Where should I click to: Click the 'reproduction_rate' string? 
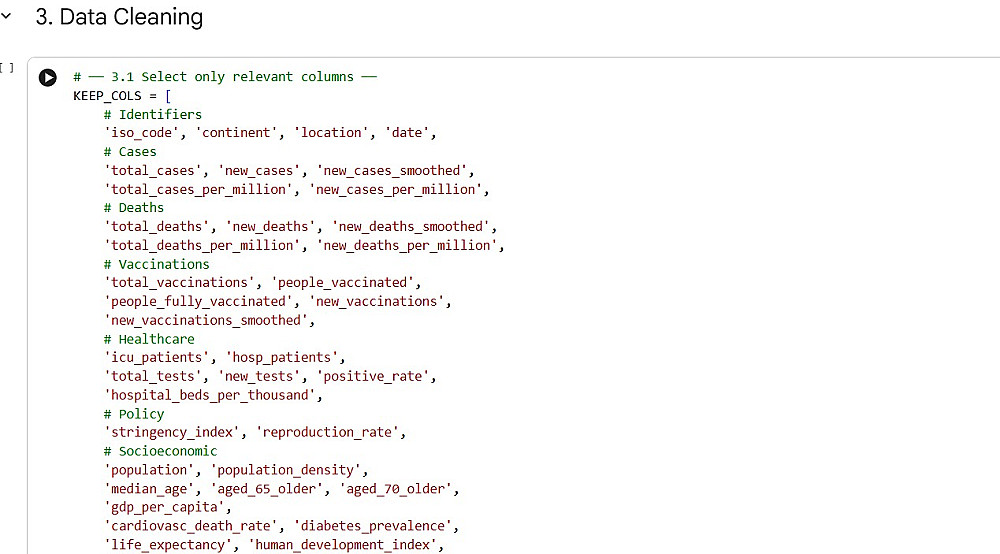pyautogui.click(x=327, y=432)
